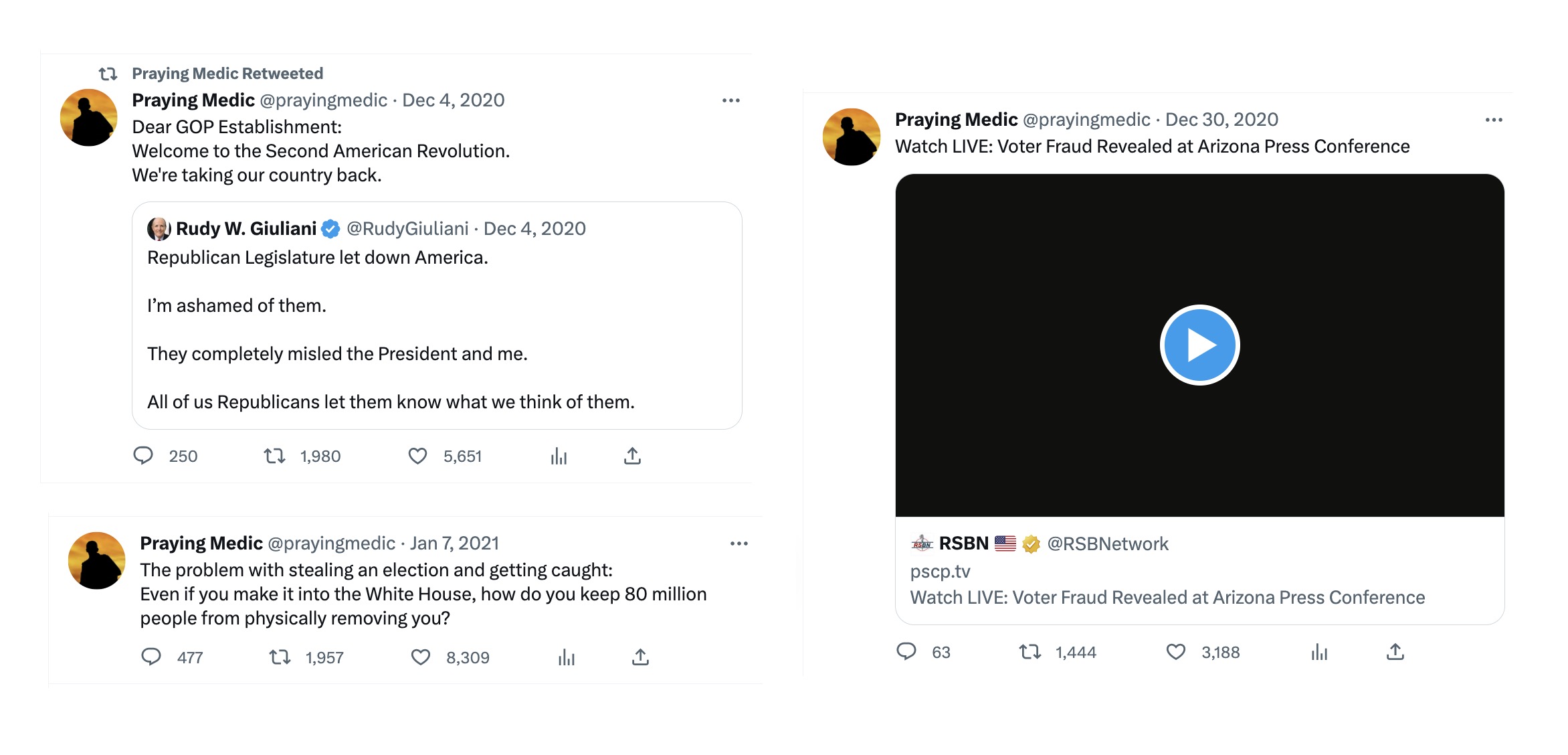This screenshot has width=1568, height=755.
Task: Open the more options menu on the Dec 4 tweet
Action: pos(731,100)
